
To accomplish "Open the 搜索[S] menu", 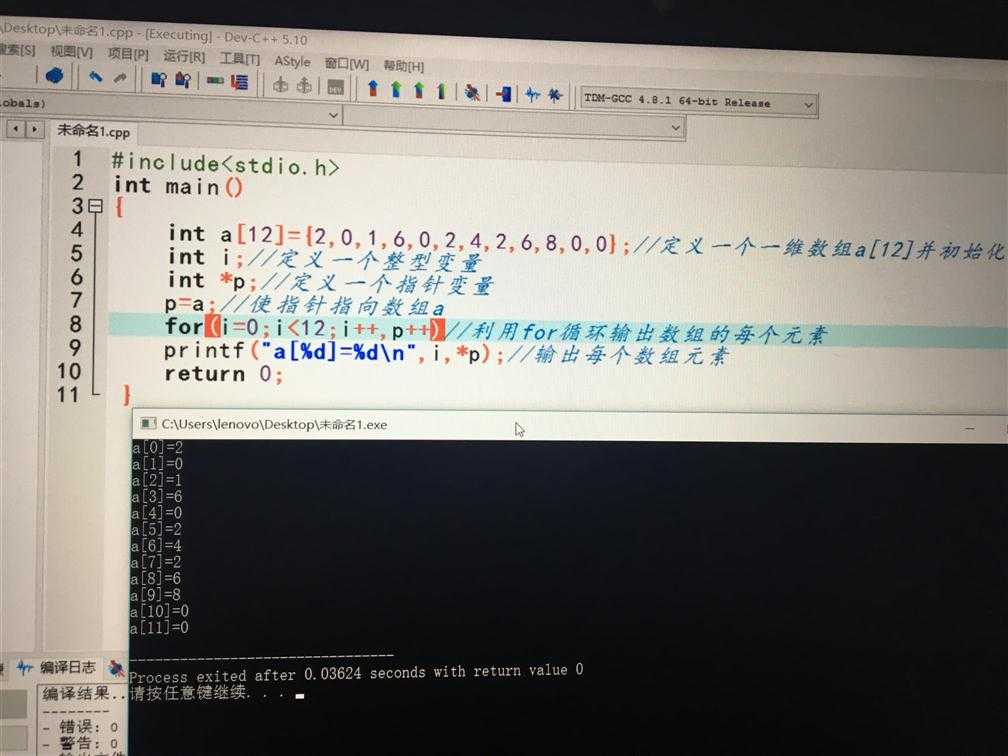I will coord(17,49).
